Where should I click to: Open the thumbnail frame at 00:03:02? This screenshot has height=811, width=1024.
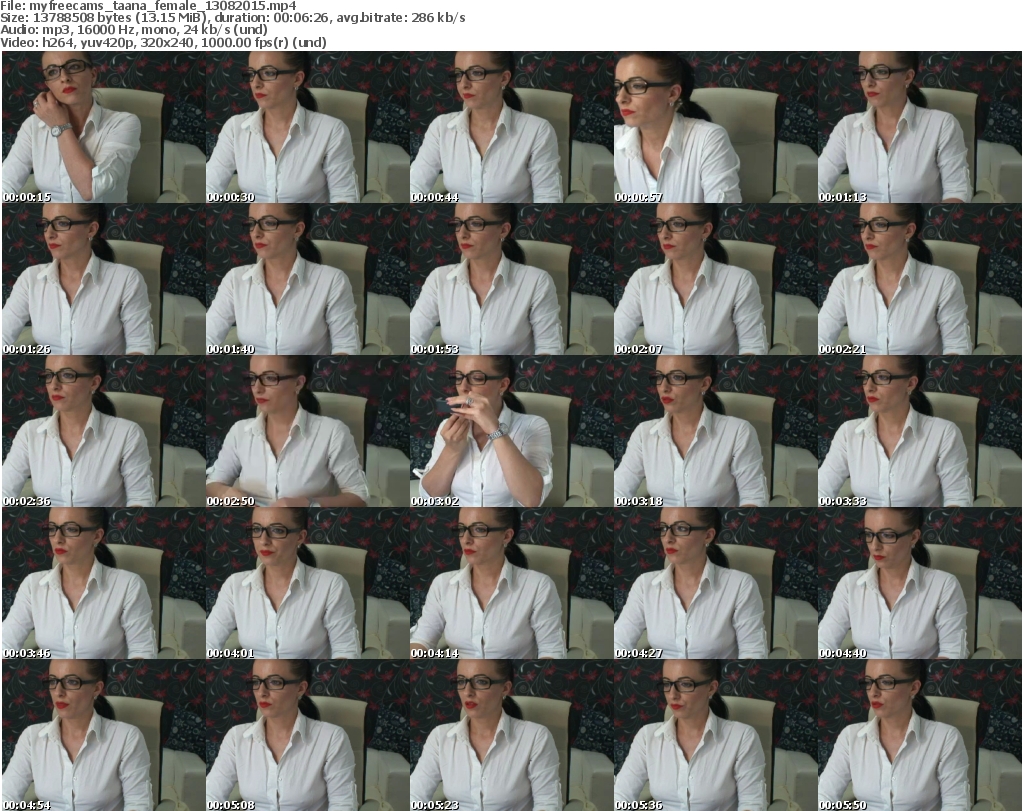click(x=511, y=432)
